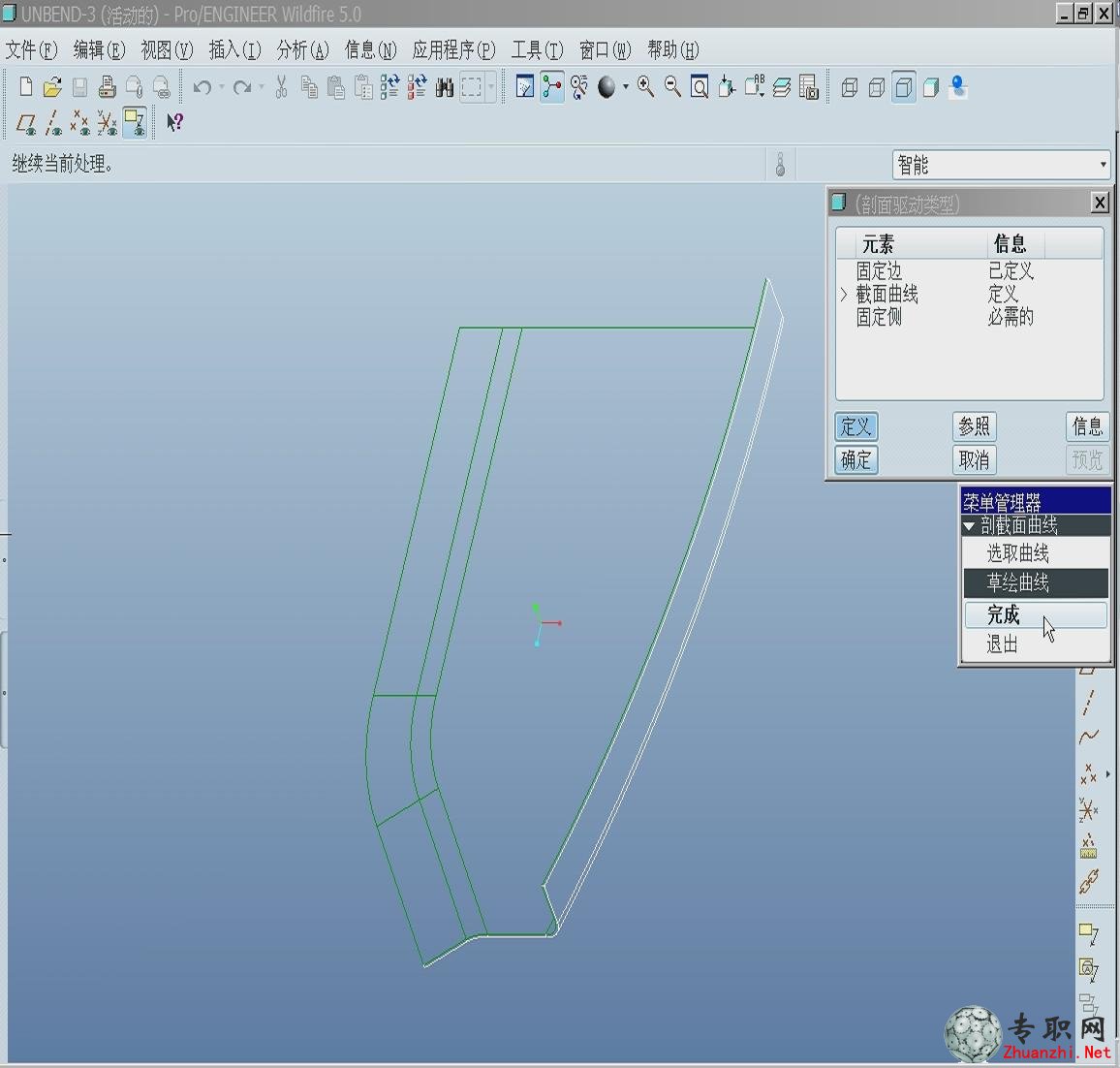The height and width of the screenshot is (1068, 1120).
Task: Open the 编辑(E) menu
Action: 99,49
